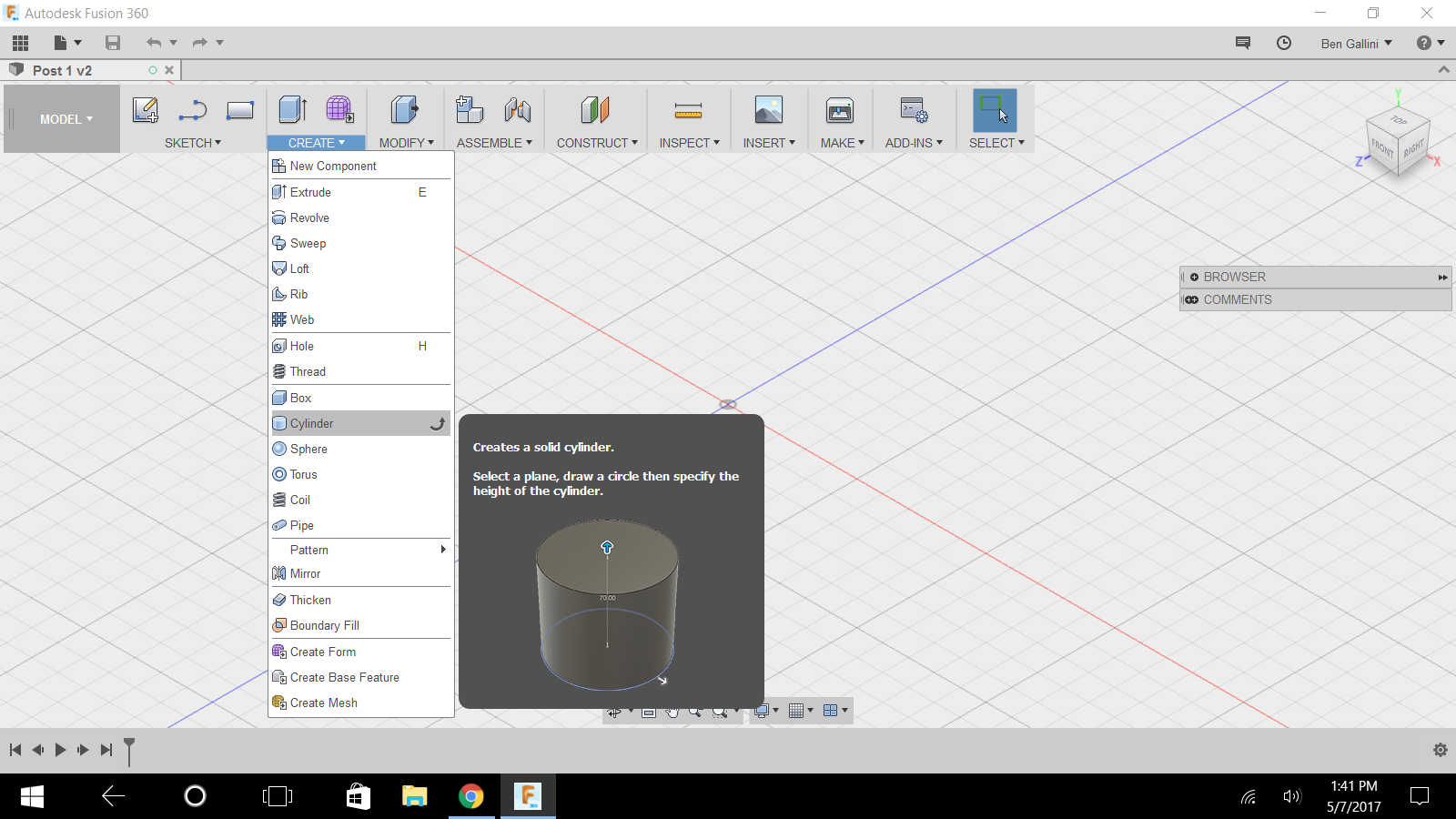Click the Windows Start button
Image resolution: width=1456 pixels, height=819 pixels.
pyautogui.click(x=32, y=796)
